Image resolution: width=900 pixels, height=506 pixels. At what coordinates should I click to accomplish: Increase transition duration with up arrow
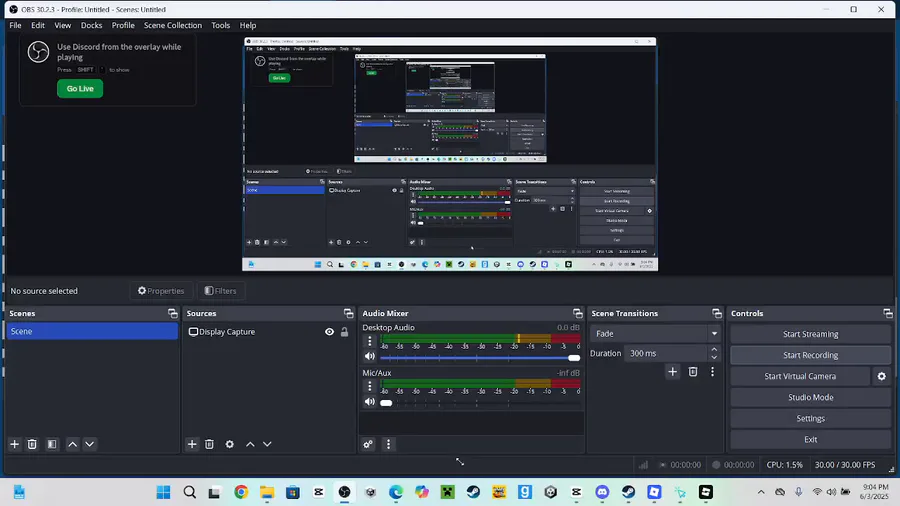coord(714,349)
